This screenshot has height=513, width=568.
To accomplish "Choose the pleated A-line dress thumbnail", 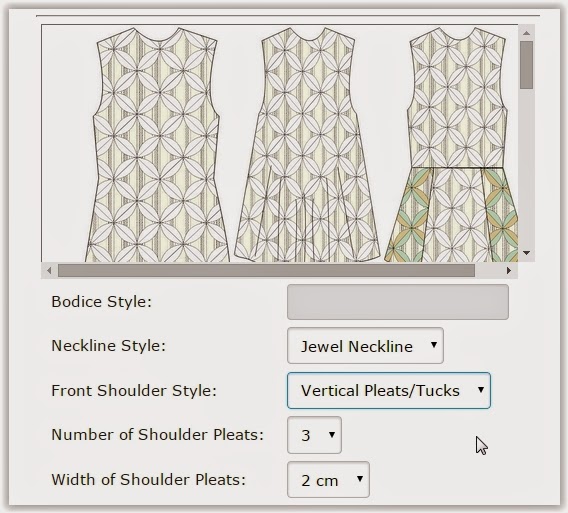I will coord(307,145).
